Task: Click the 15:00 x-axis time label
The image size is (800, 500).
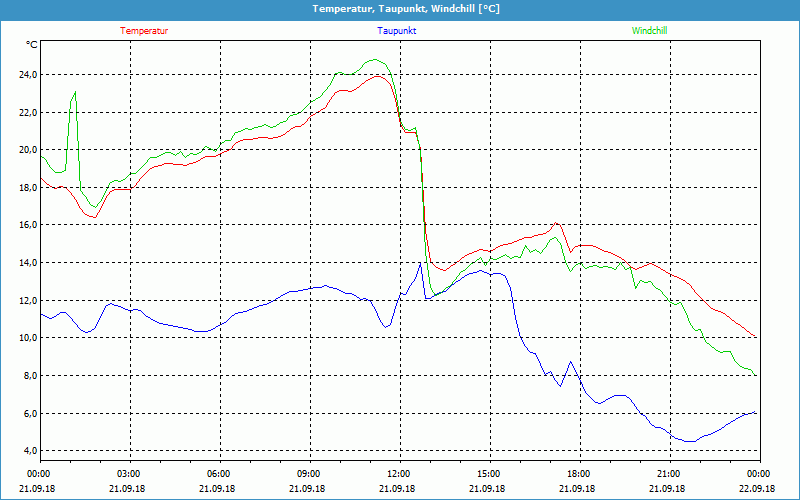Action: tap(489, 474)
